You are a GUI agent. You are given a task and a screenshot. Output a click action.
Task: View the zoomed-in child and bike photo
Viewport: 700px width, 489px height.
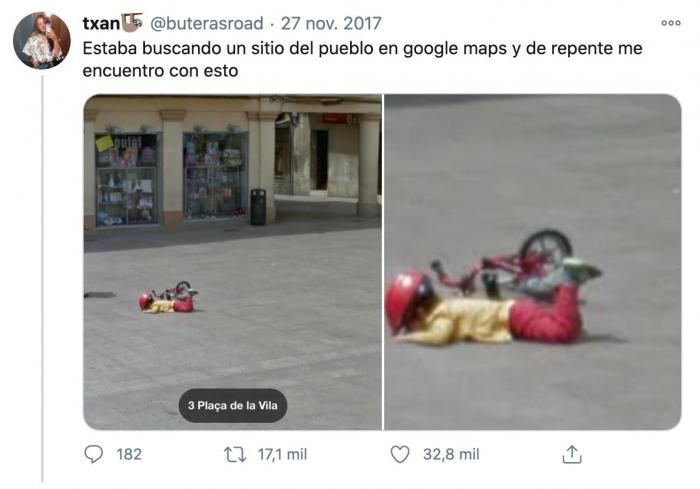[533, 262]
